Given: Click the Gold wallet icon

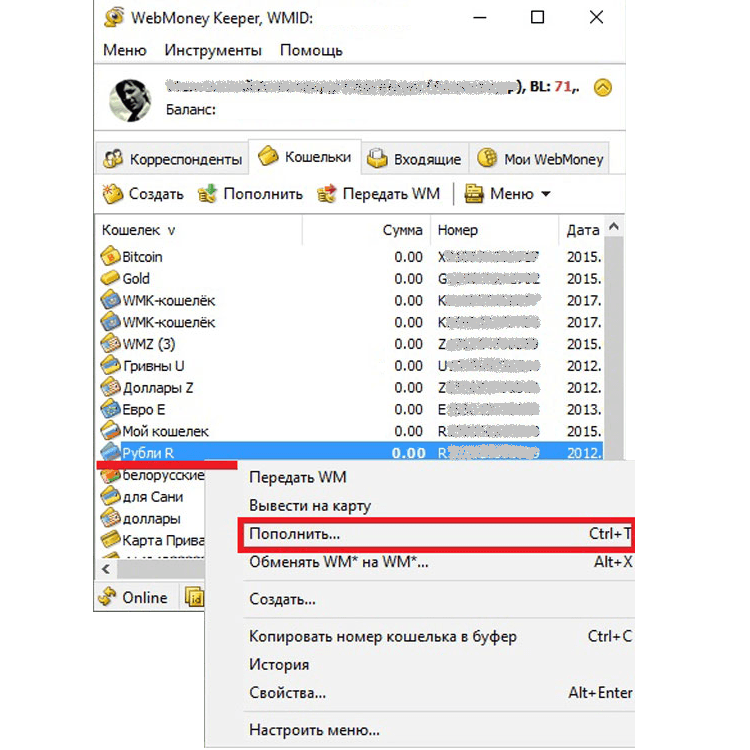Looking at the screenshot, I should pos(110,278).
